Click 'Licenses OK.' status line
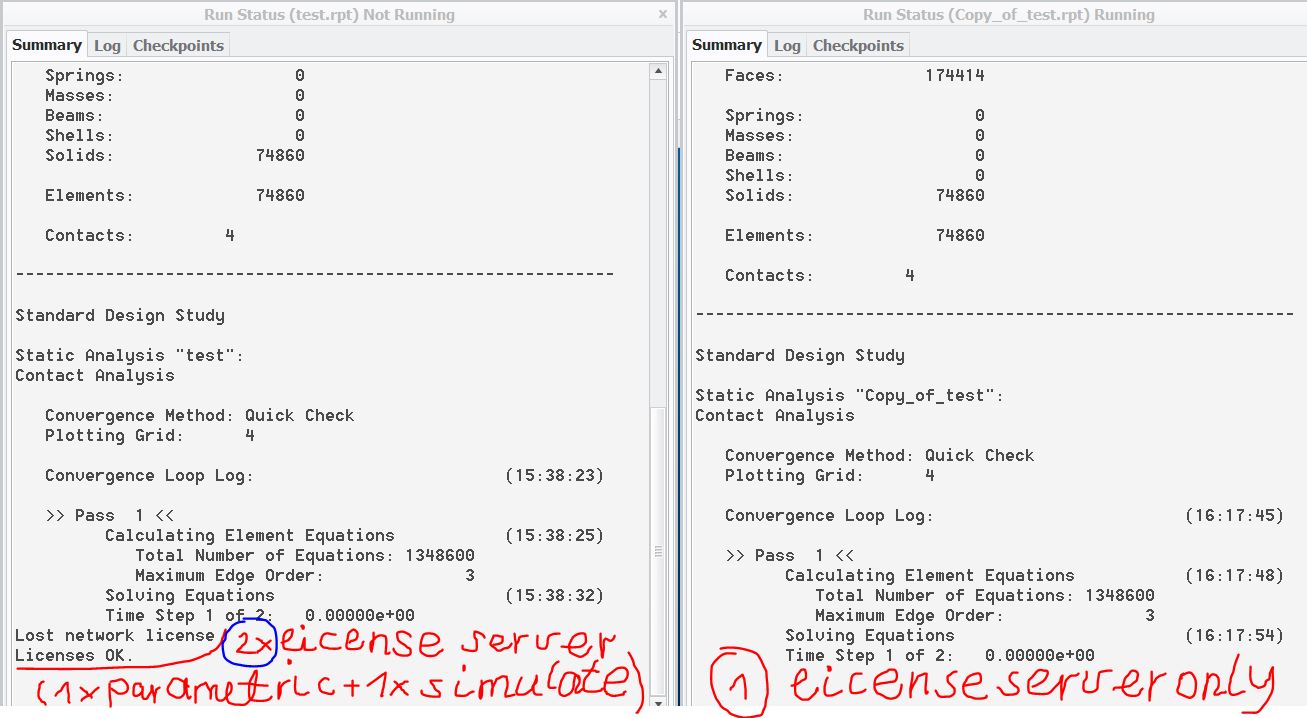 75,655
